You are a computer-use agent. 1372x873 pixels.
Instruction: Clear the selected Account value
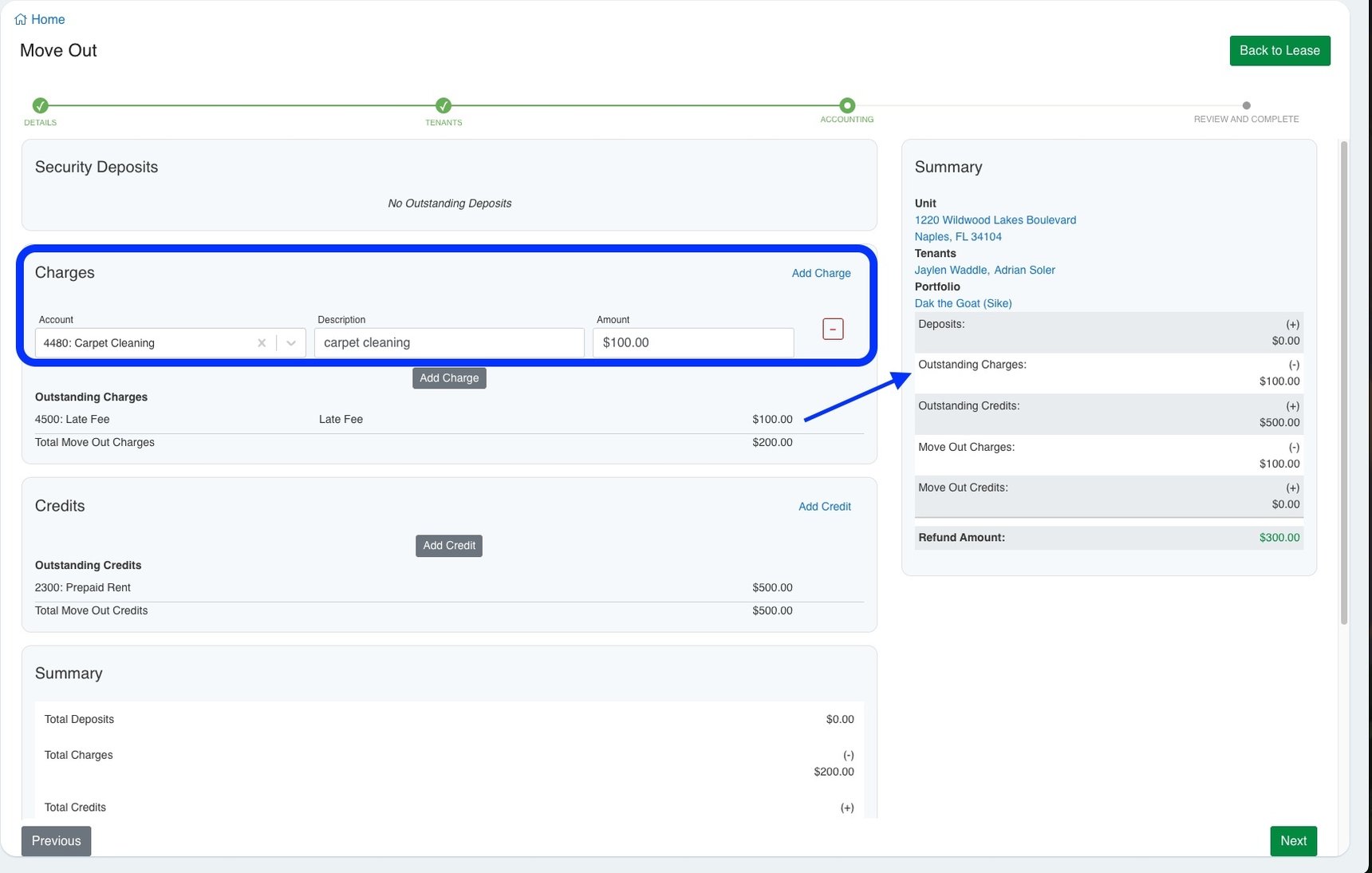coord(262,343)
